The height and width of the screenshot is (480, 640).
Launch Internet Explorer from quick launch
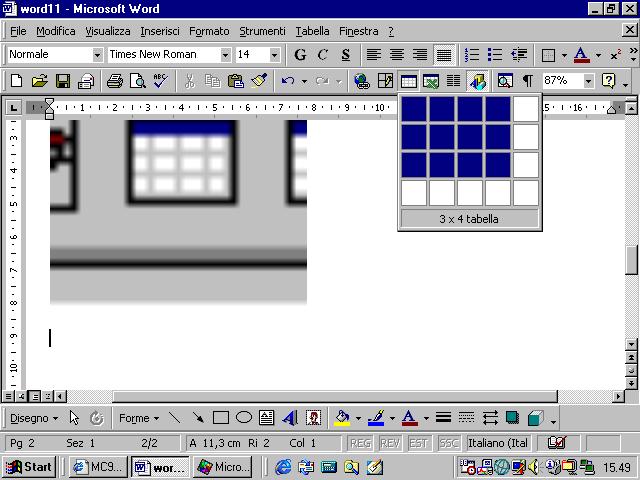[283, 467]
